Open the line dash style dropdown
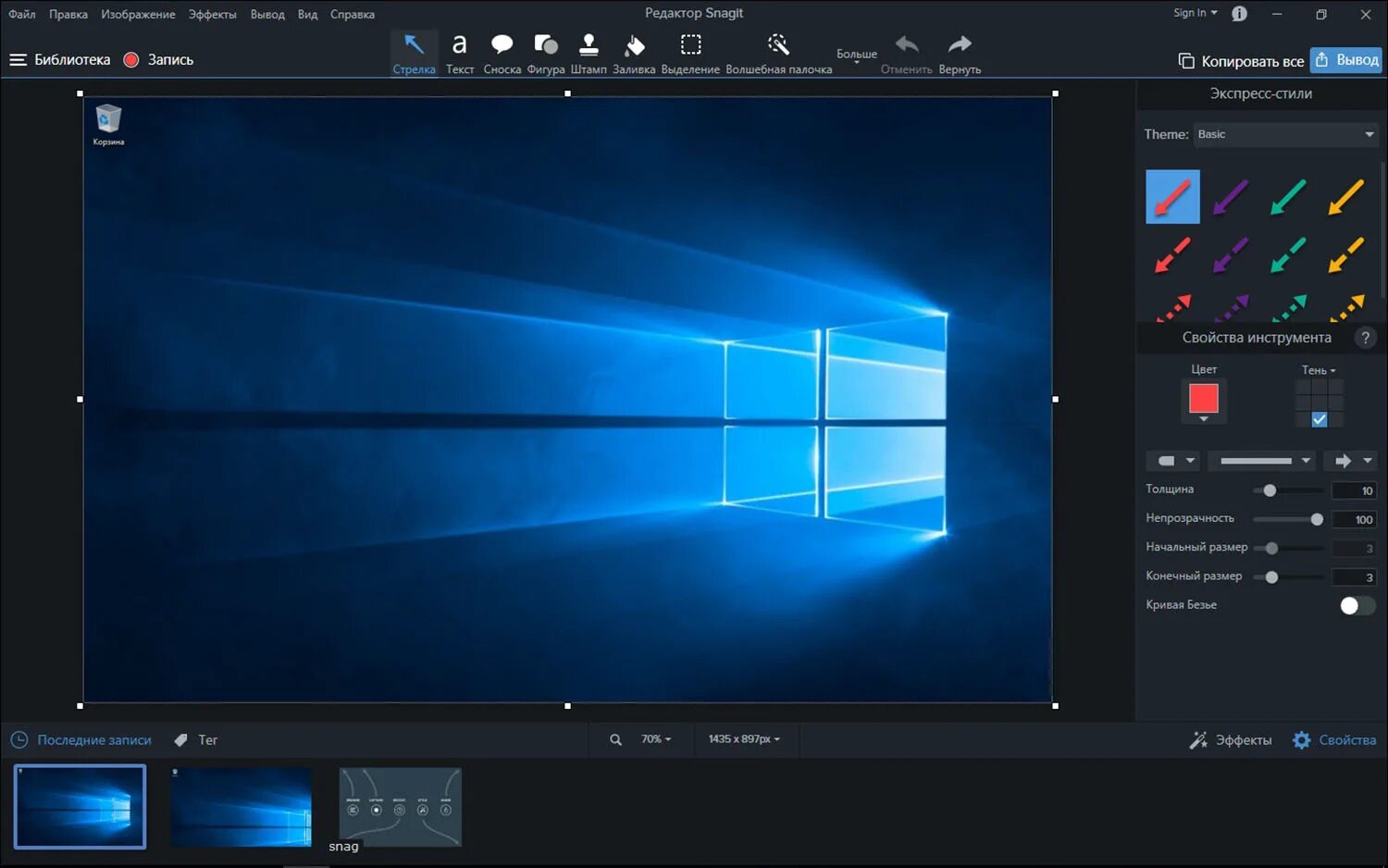Screen dimensions: 1388x868 [x=1262, y=461]
